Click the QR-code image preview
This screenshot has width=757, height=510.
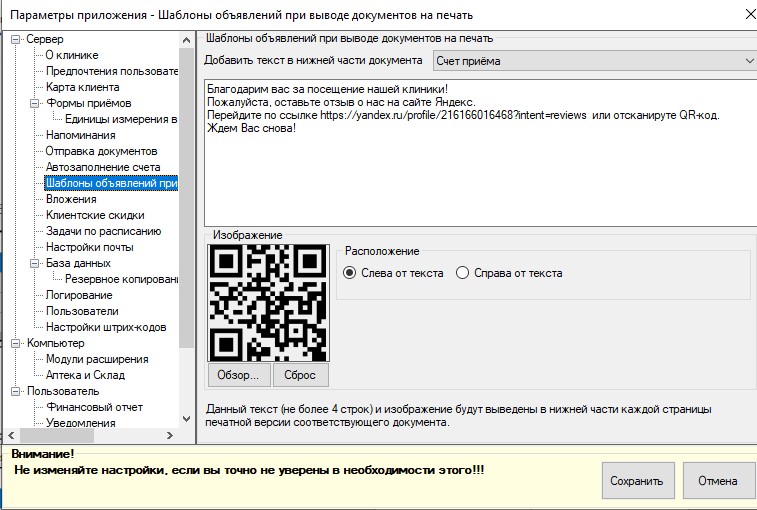click(268, 303)
